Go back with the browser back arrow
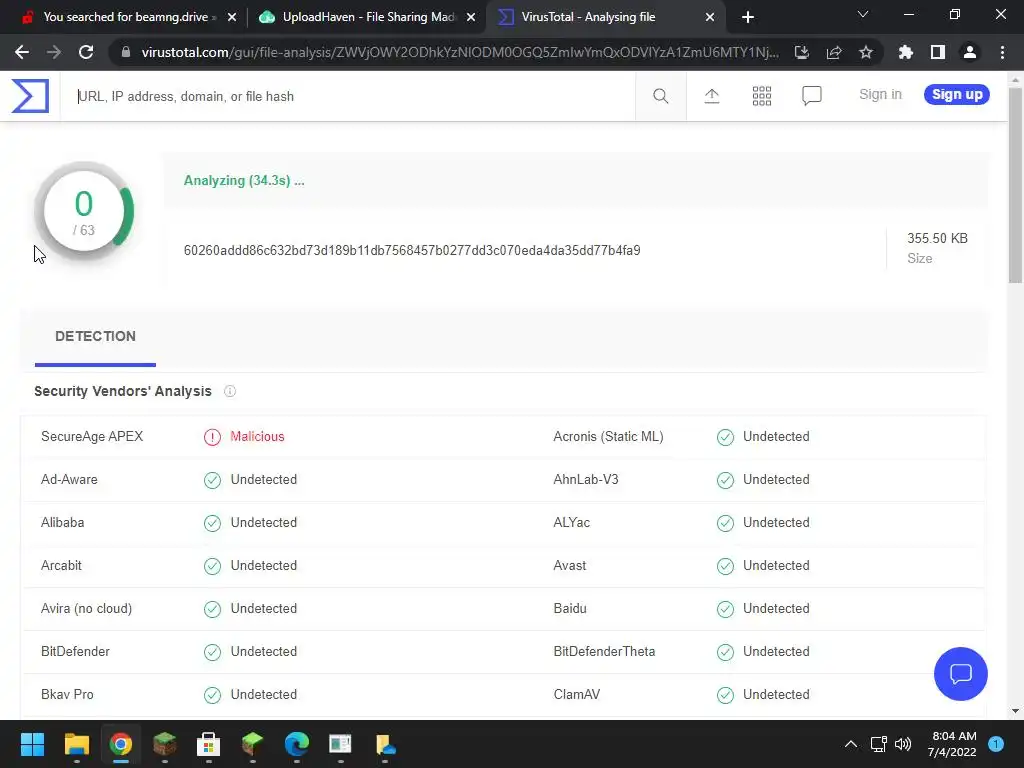The image size is (1024, 768). 22,52
